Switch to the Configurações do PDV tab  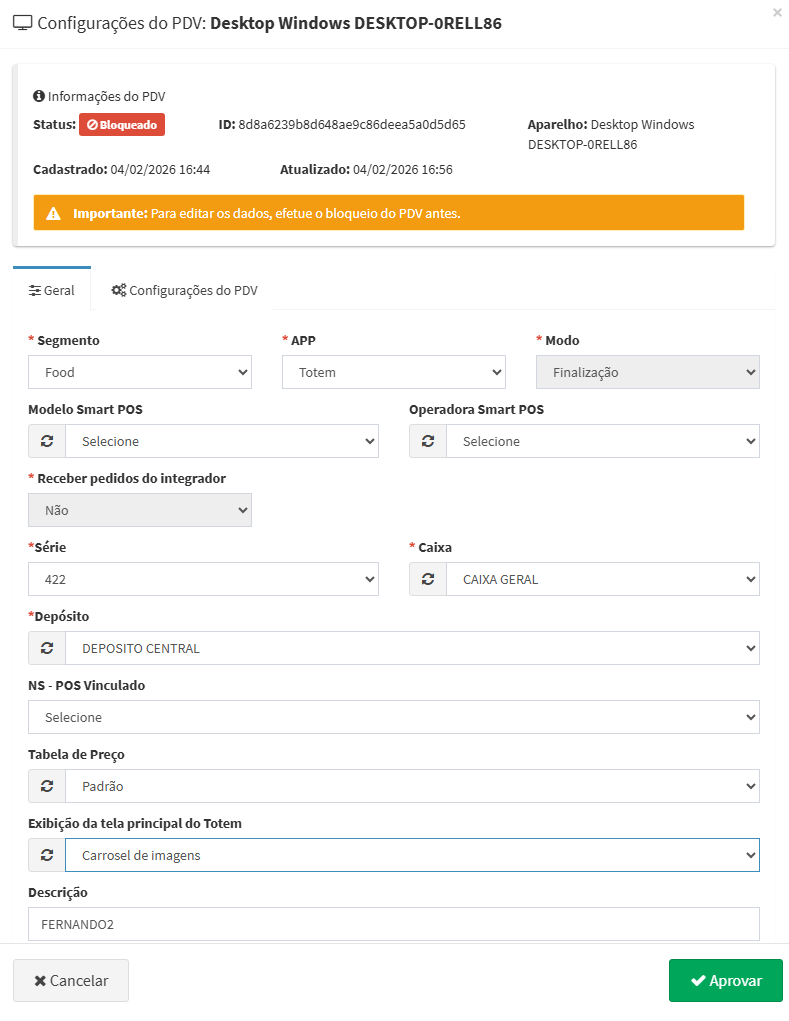pyautogui.click(x=185, y=290)
